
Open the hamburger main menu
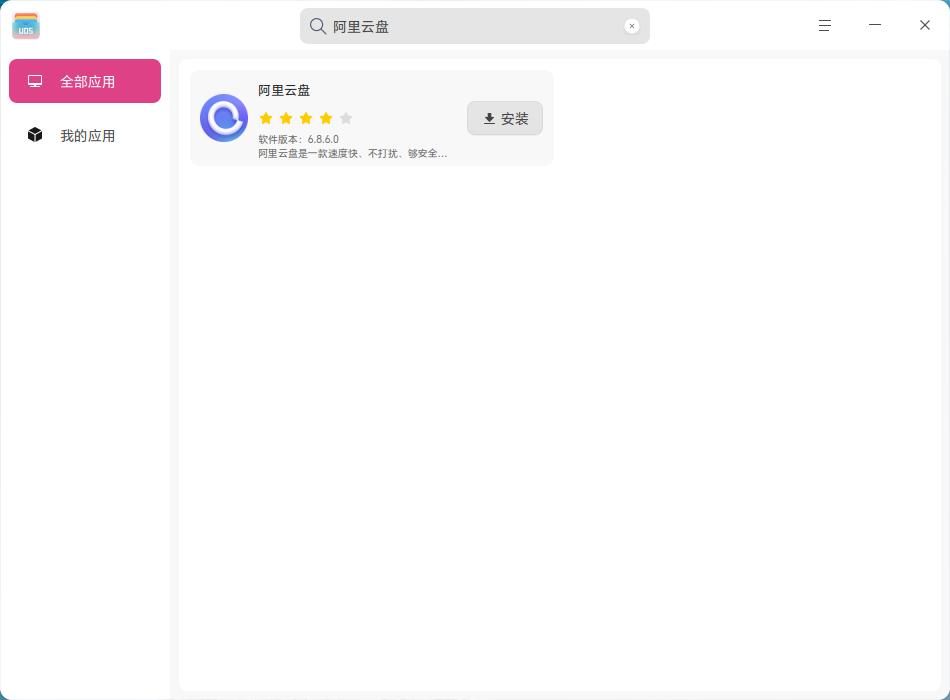coord(825,25)
